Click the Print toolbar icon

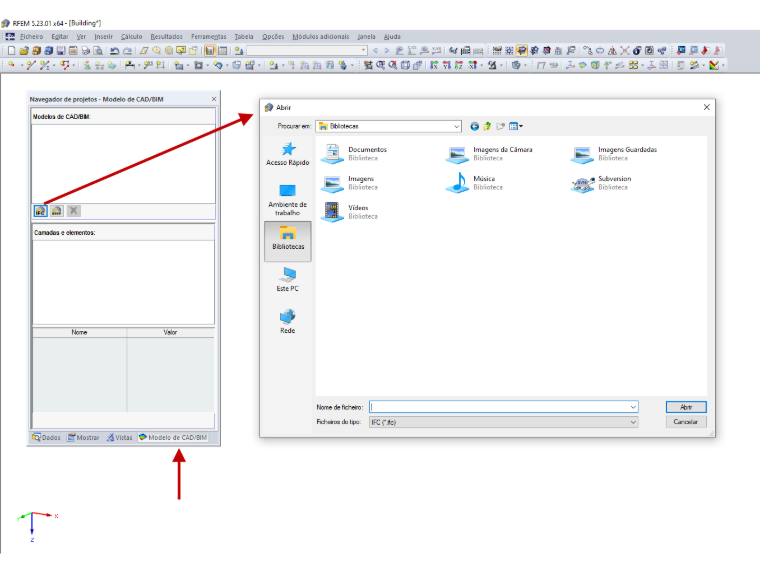point(86,50)
